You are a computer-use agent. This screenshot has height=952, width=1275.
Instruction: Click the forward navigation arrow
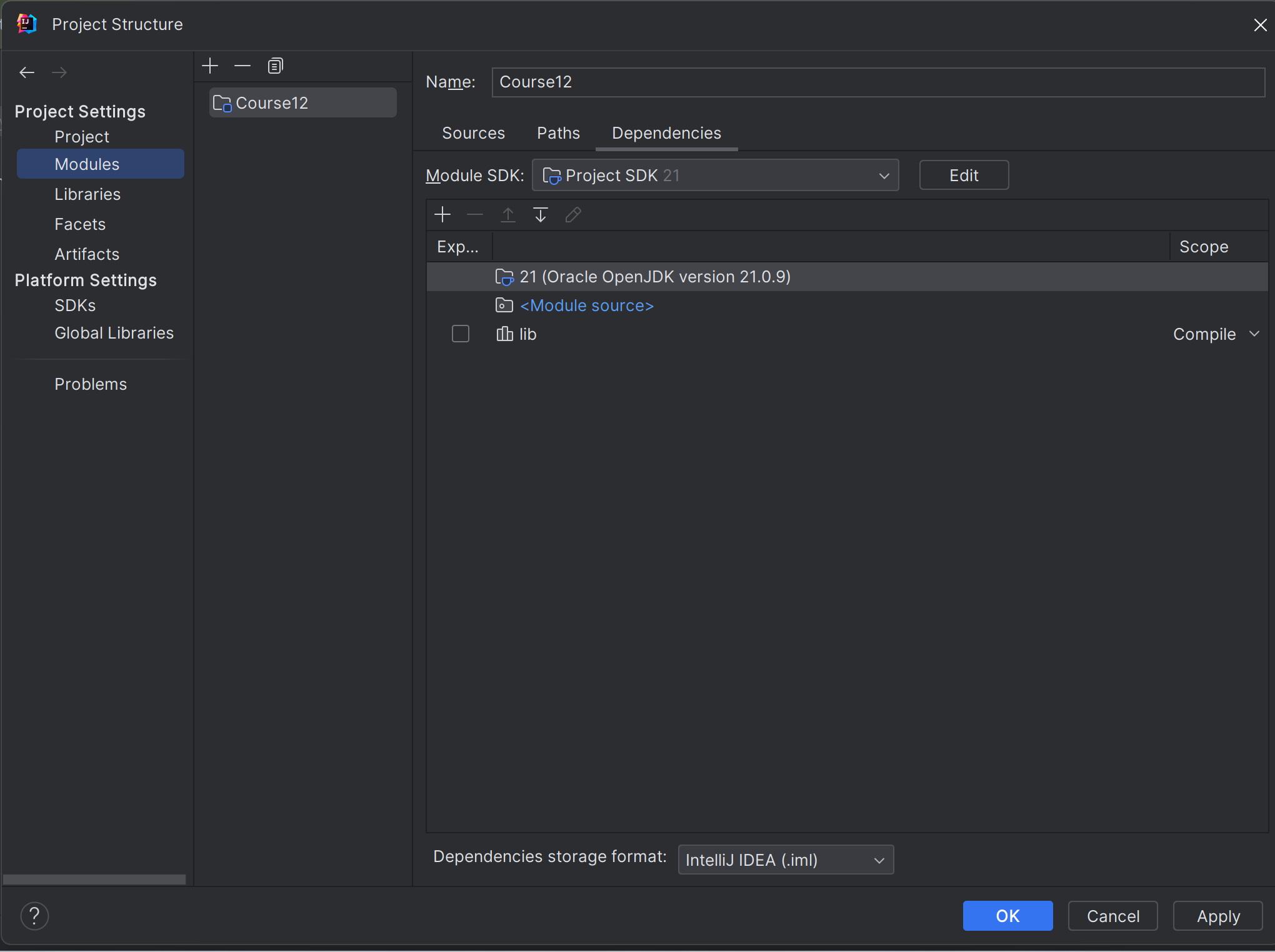coord(59,72)
